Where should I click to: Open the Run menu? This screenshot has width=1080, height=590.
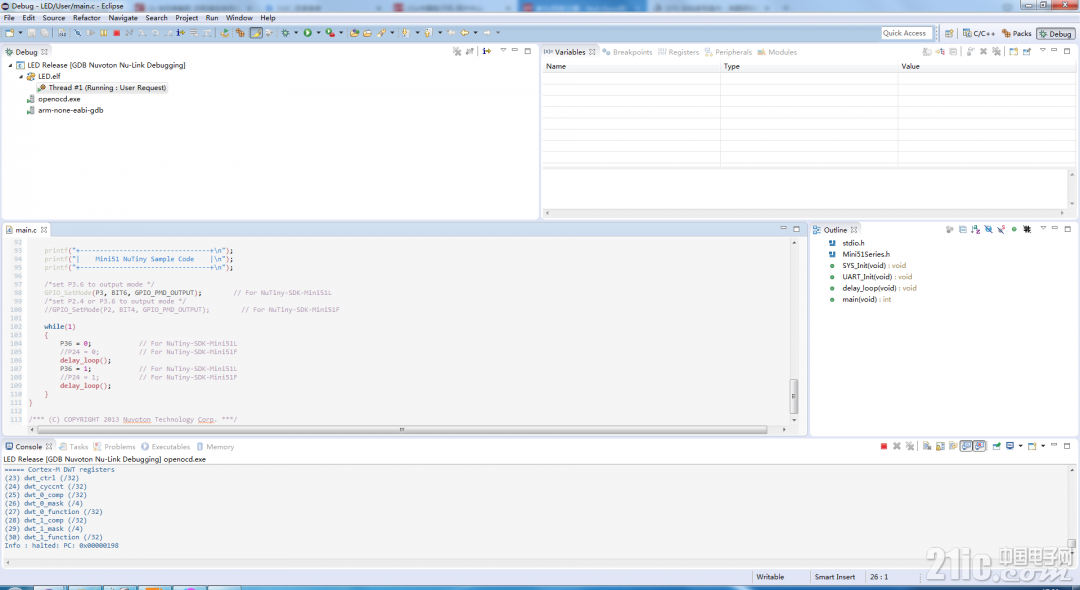pos(211,18)
